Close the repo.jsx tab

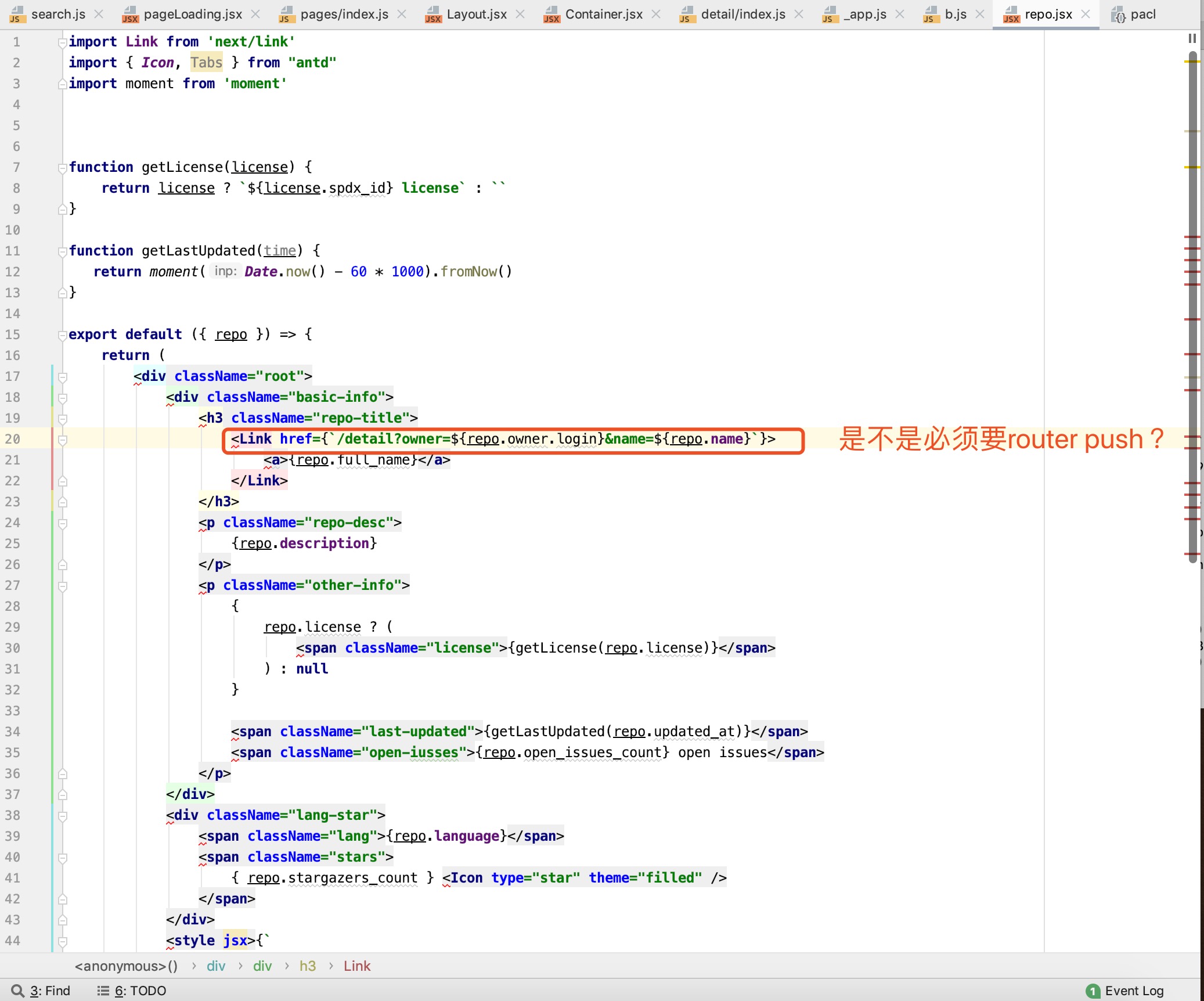click(x=1086, y=14)
